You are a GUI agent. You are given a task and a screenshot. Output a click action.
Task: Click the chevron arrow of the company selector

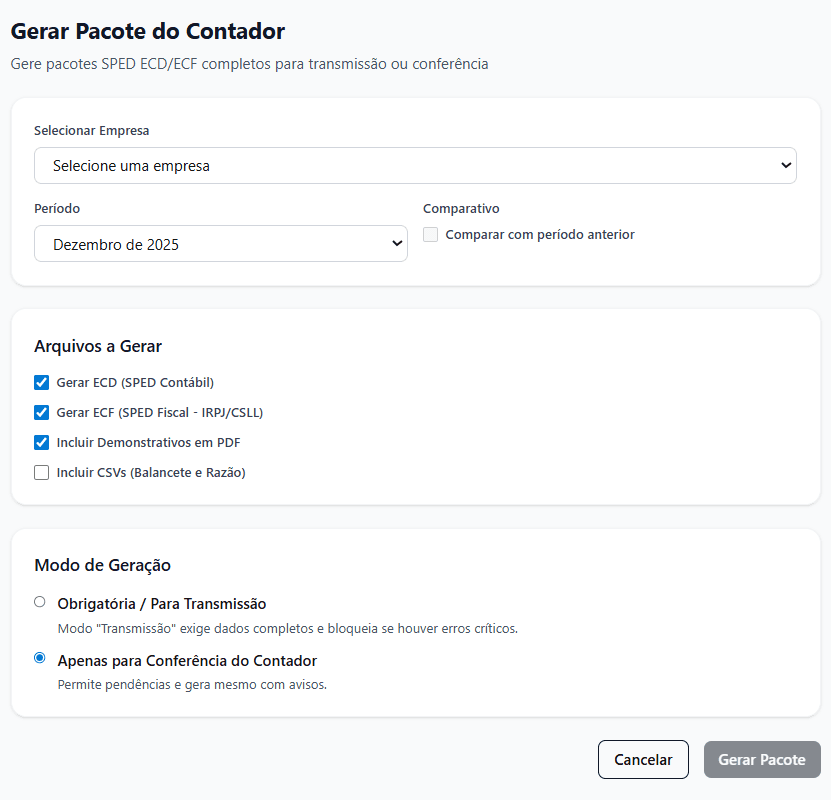point(786,166)
